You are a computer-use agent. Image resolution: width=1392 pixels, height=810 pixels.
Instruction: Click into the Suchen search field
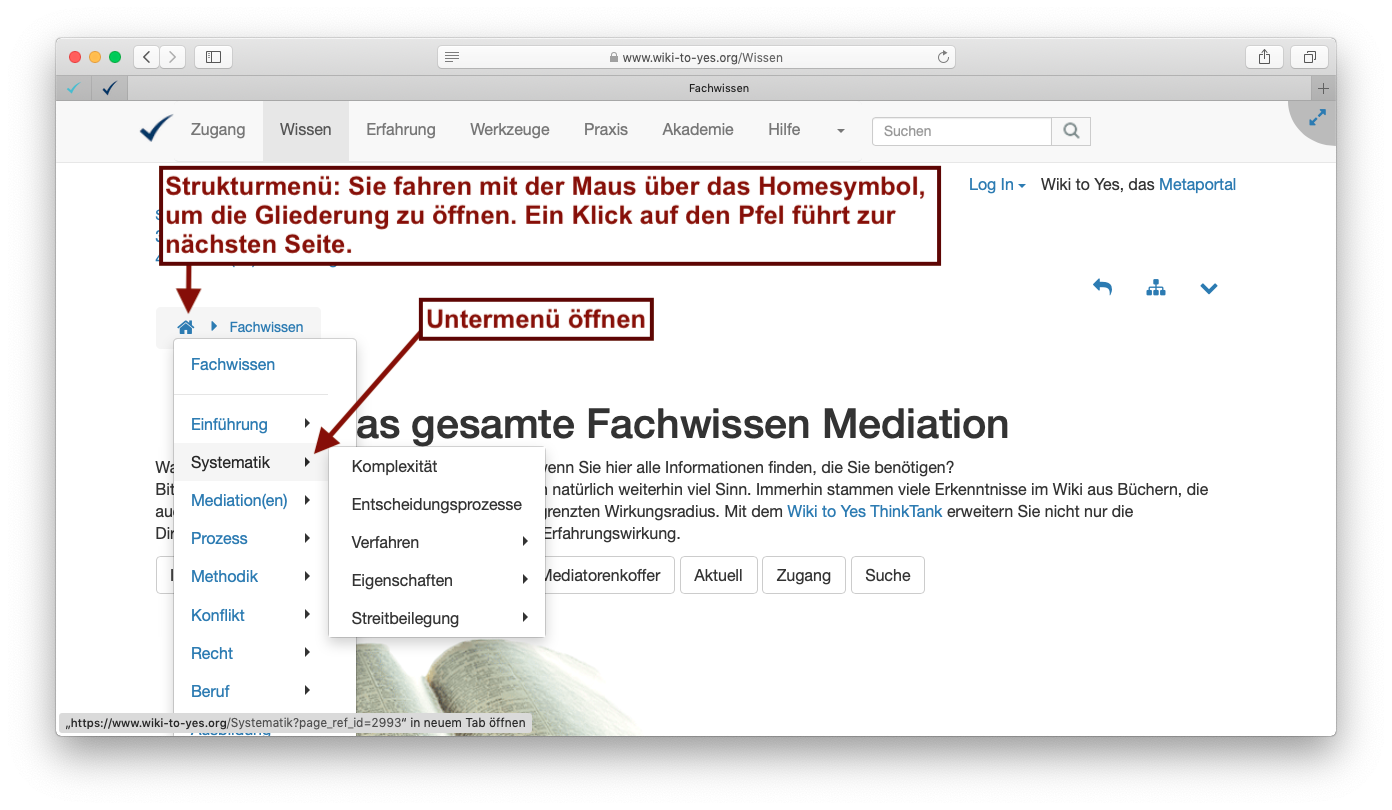(961, 131)
